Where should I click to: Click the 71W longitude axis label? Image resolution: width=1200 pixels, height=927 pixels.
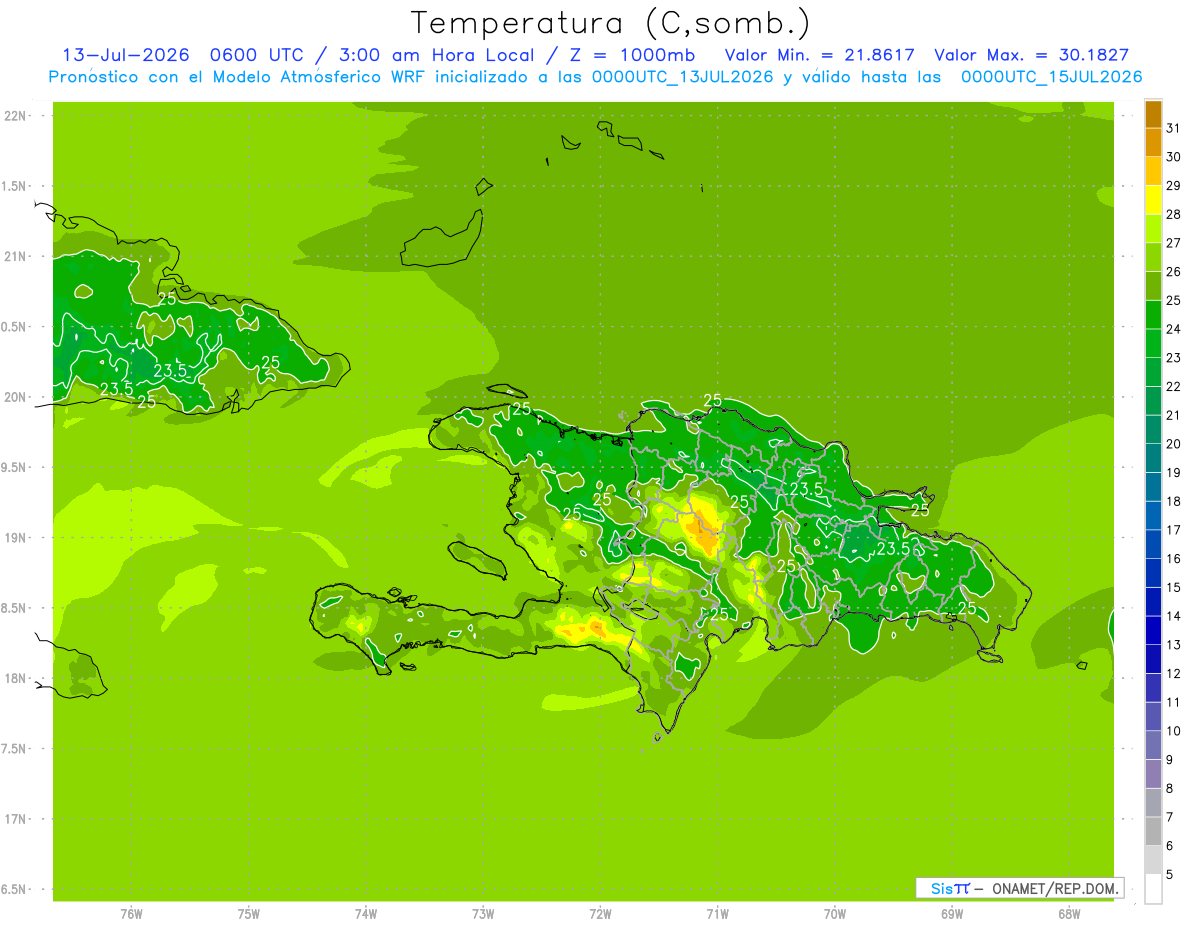pyautogui.click(x=717, y=914)
